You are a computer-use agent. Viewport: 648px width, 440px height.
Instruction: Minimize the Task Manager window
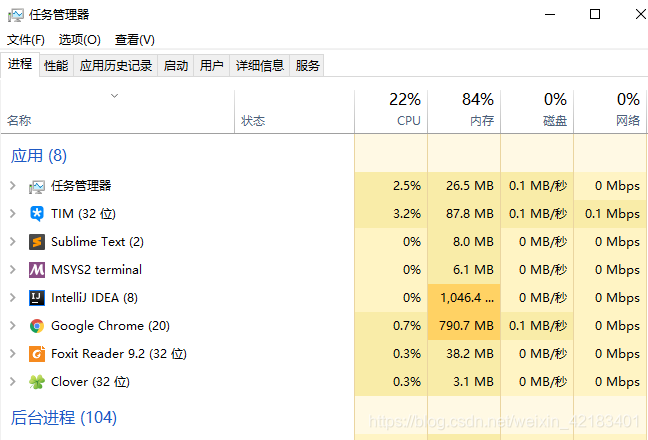(x=550, y=14)
